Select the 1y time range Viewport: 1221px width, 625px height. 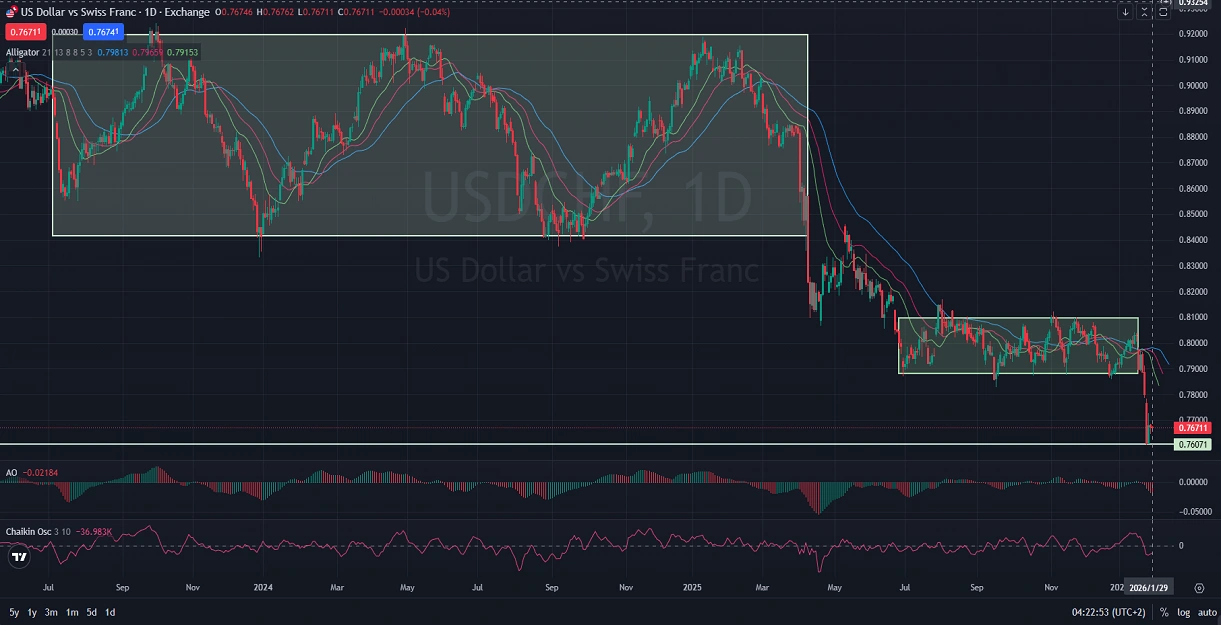click(x=32, y=612)
